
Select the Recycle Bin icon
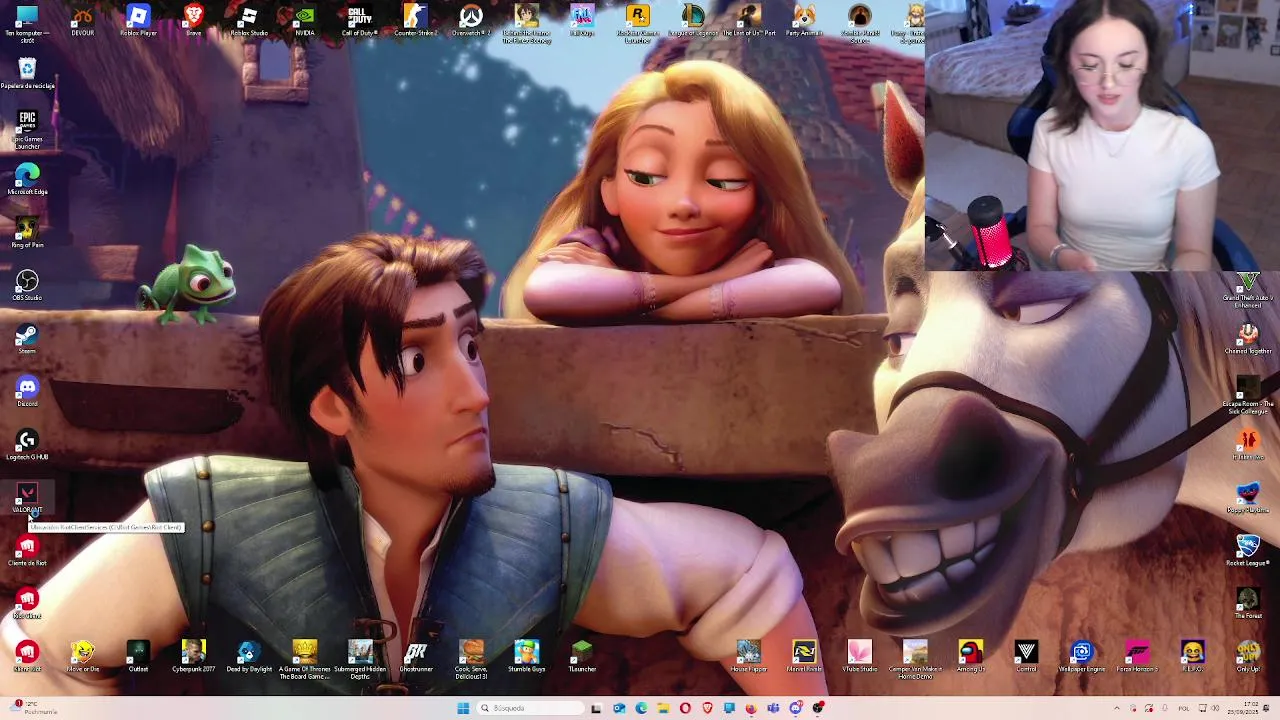pos(27,74)
